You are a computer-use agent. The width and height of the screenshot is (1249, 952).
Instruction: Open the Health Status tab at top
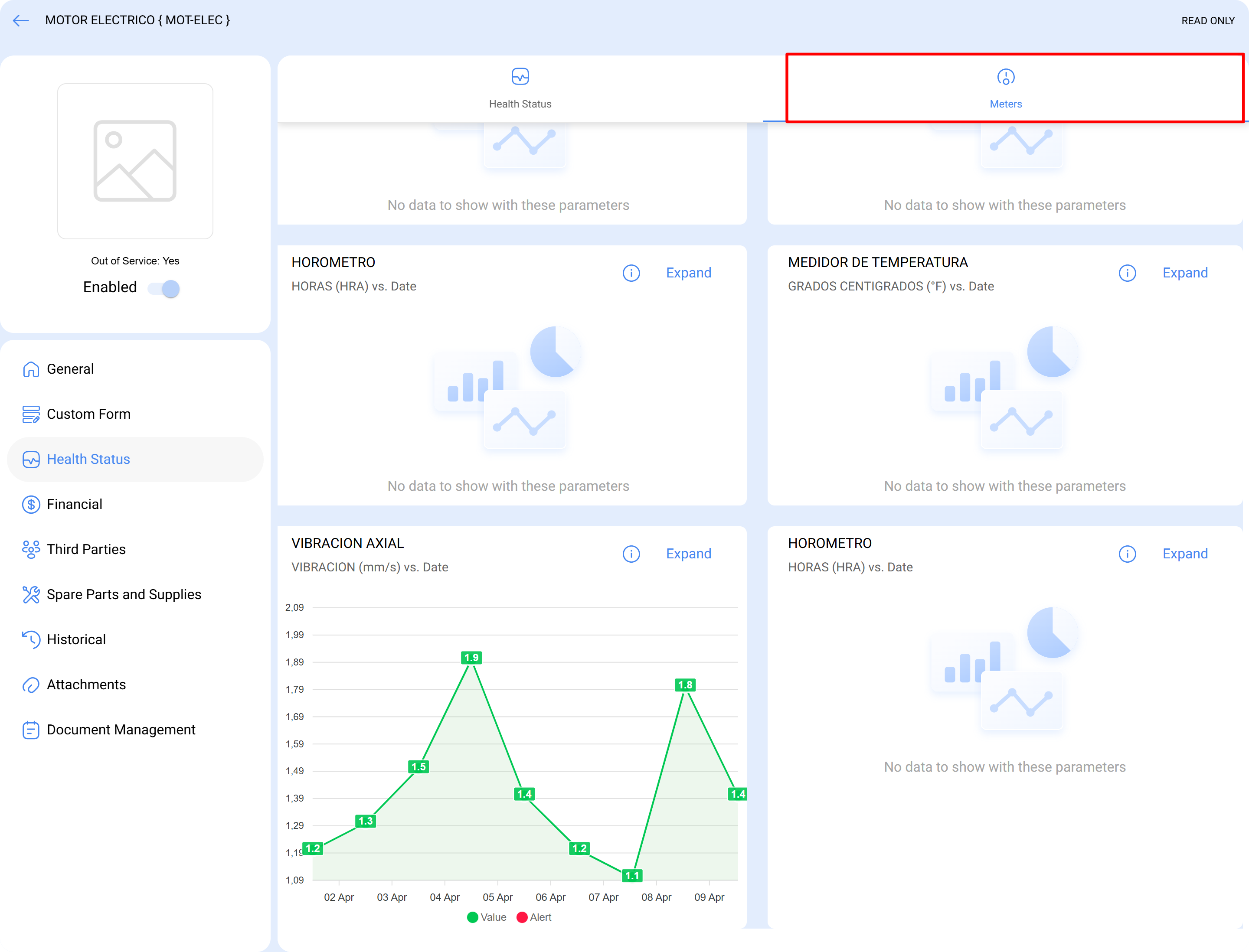point(520,89)
